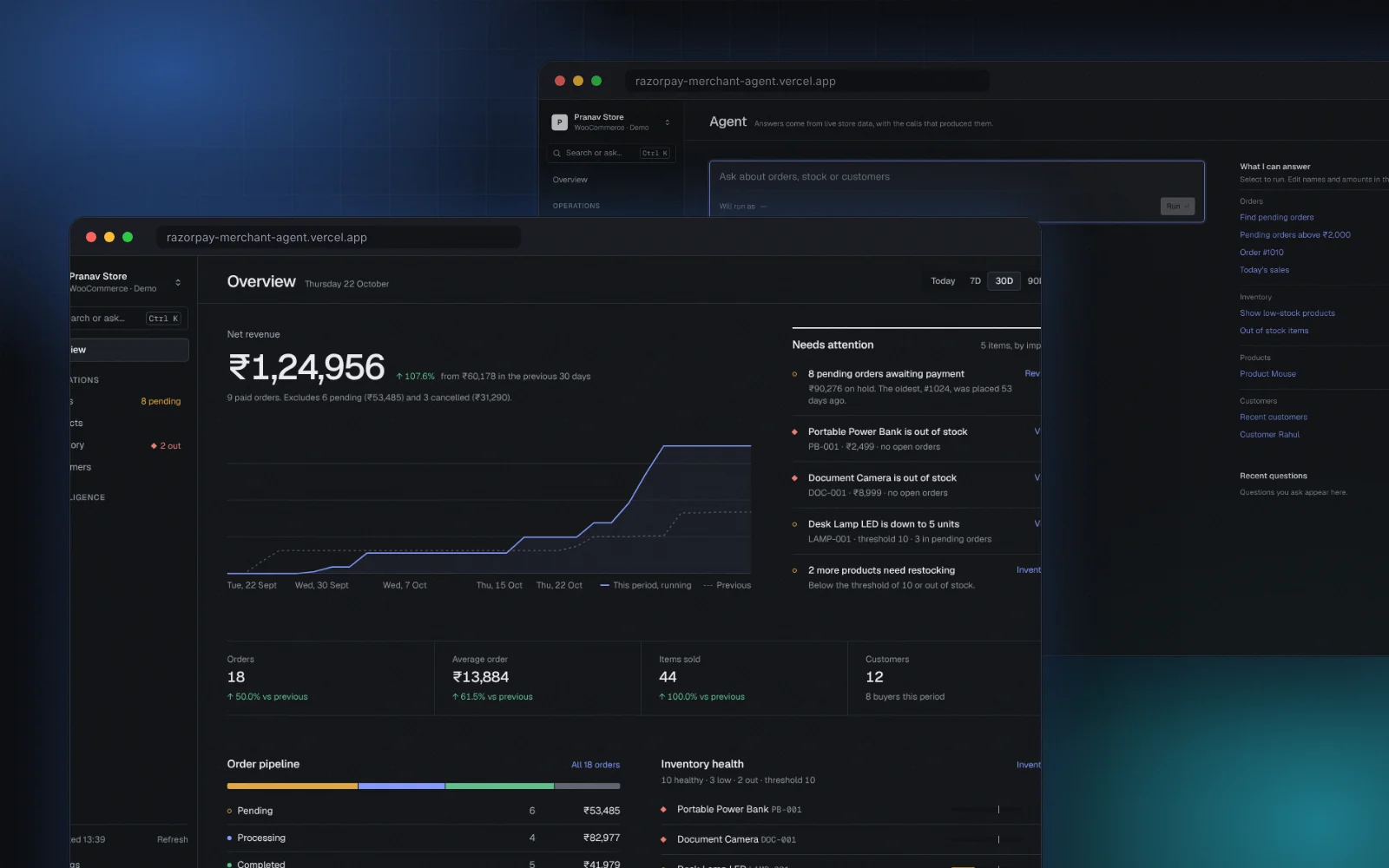Click the back window address bar

807,81
